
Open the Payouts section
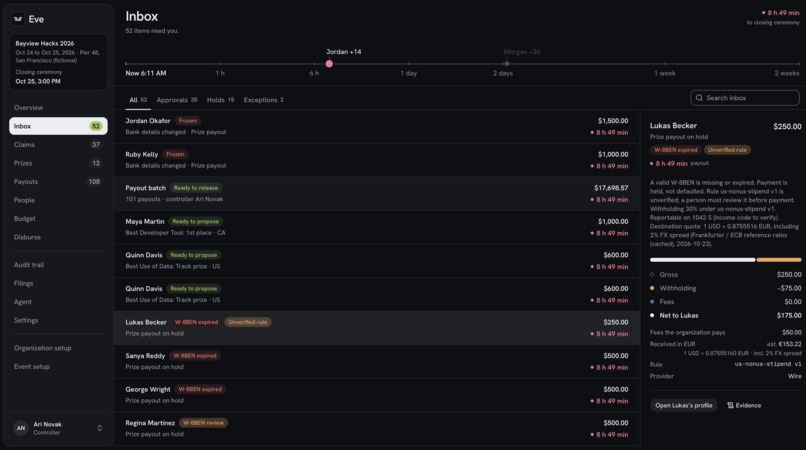coord(58,182)
